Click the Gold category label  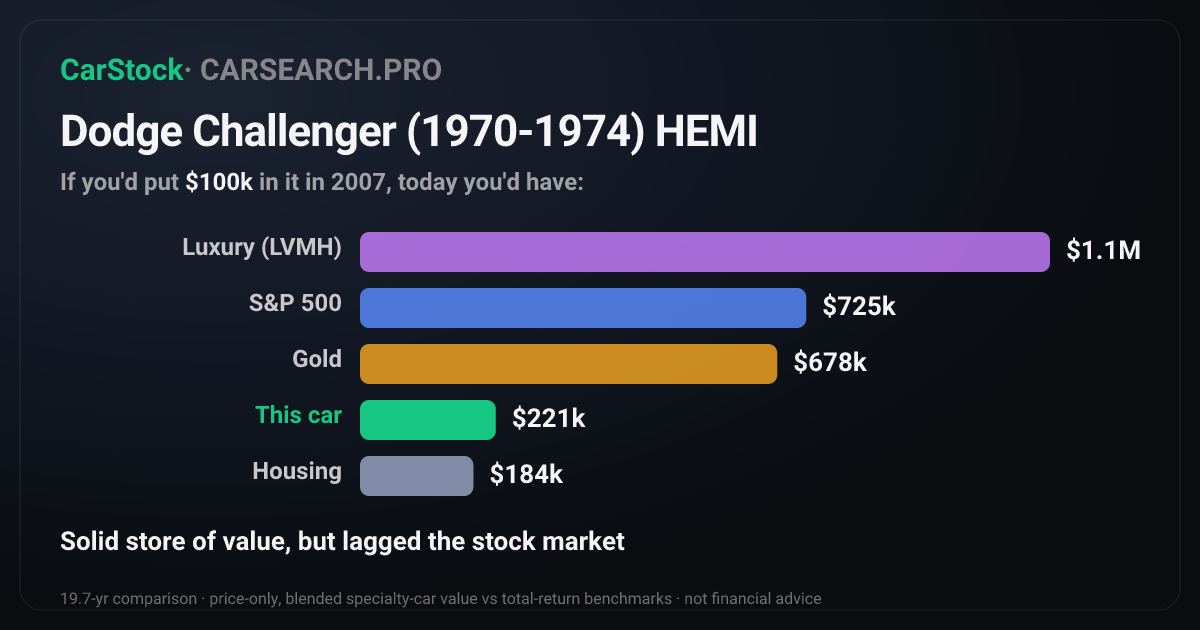pyautogui.click(x=317, y=359)
